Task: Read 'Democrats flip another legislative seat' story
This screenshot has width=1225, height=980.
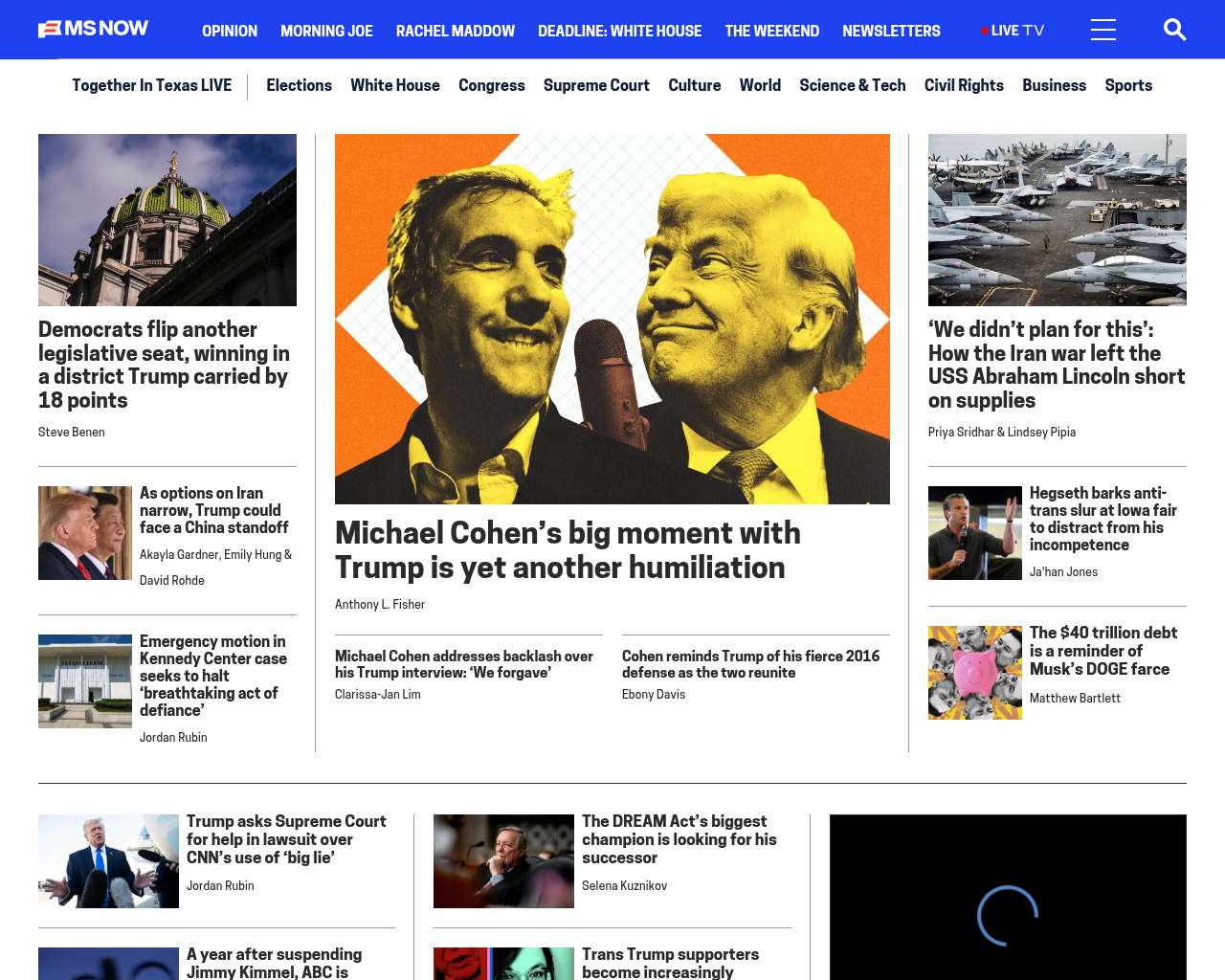Action: click(x=165, y=365)
